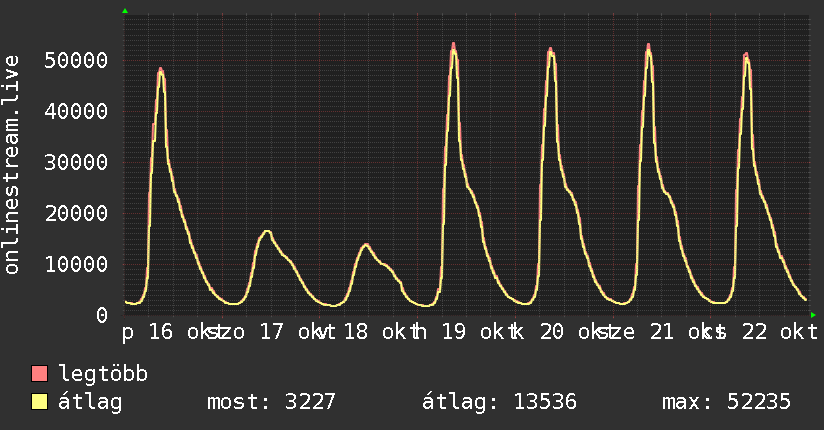This screenshot has height=430, width=824.
Task: Click the green arrow at top of y-axis
Action: click(125, 11)
